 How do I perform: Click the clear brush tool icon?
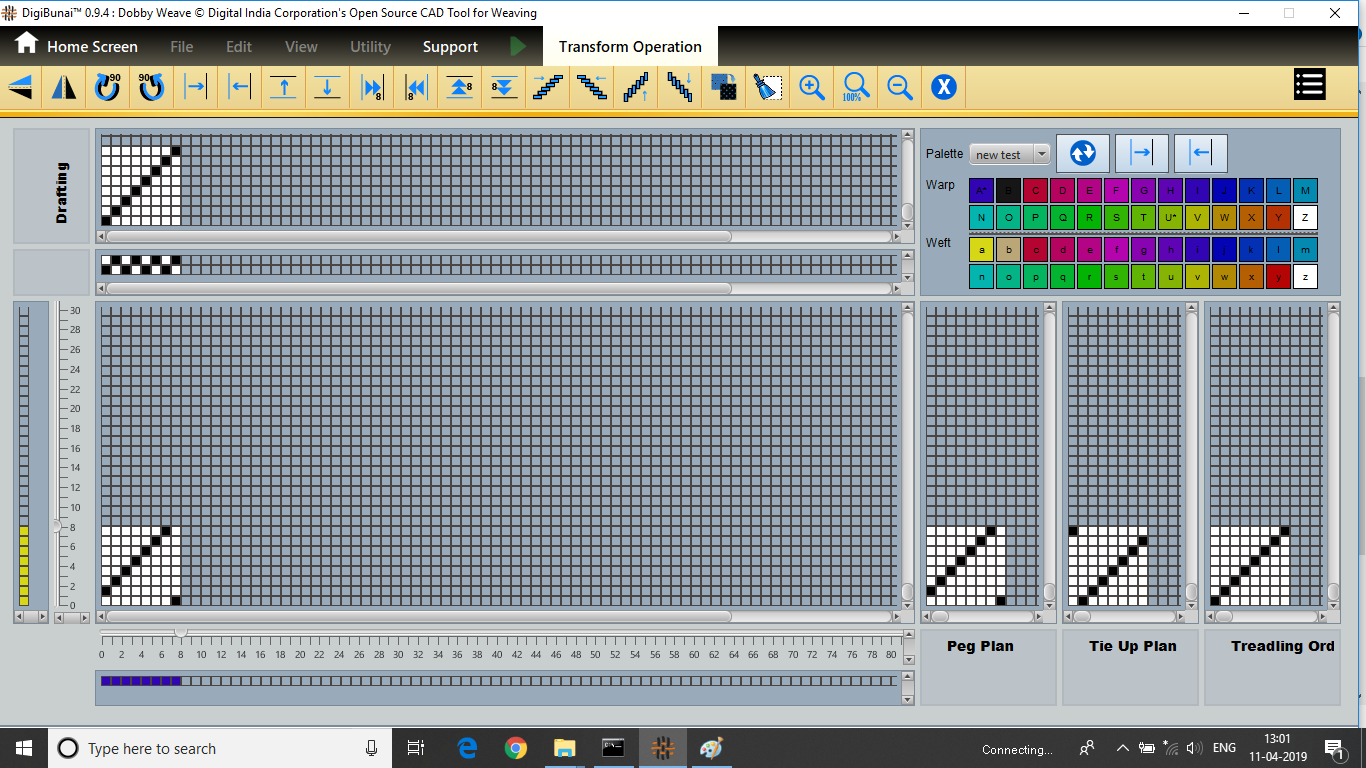767,88
